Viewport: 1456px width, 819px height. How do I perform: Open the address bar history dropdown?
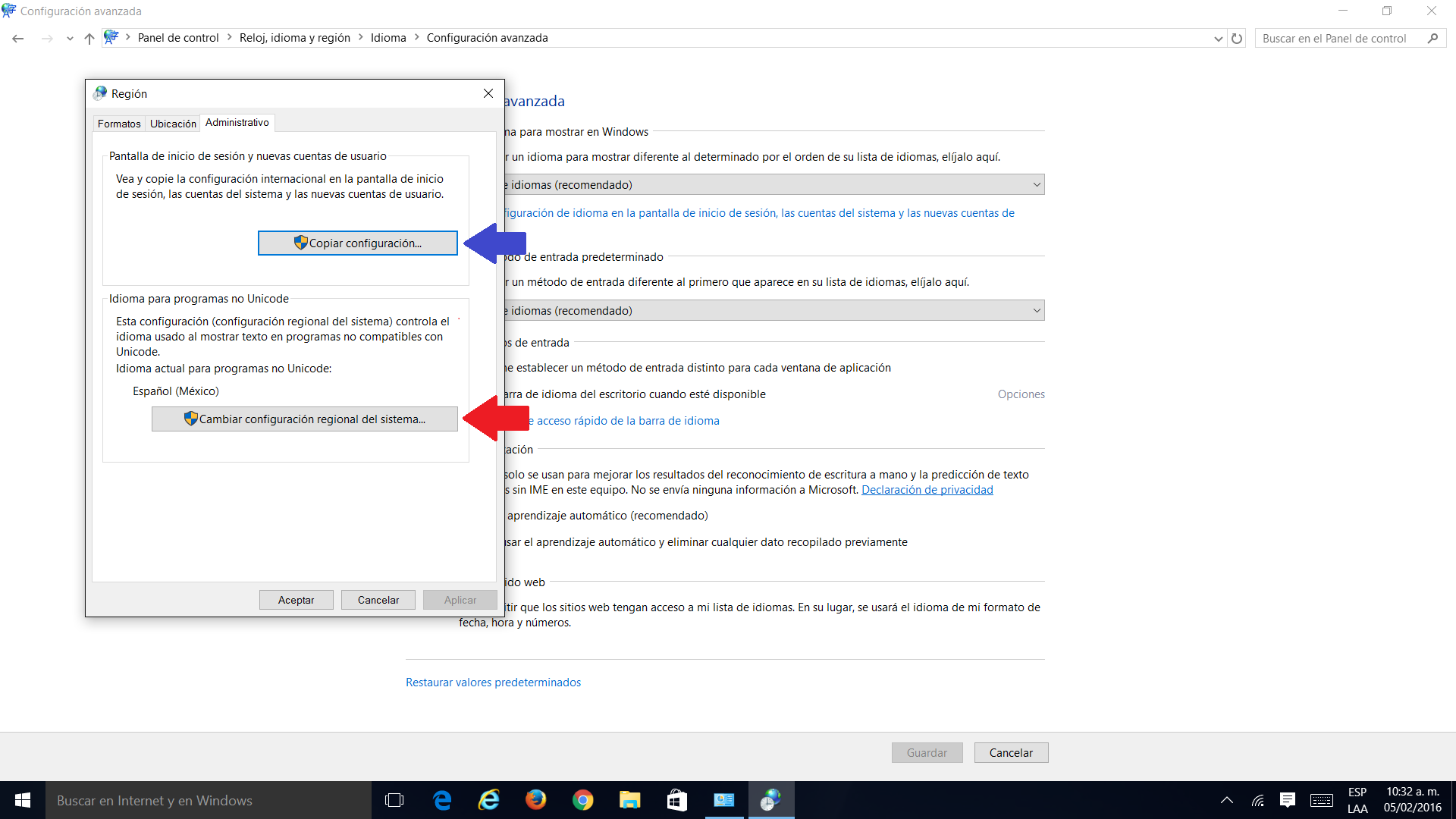click(x=1218, y=38)
